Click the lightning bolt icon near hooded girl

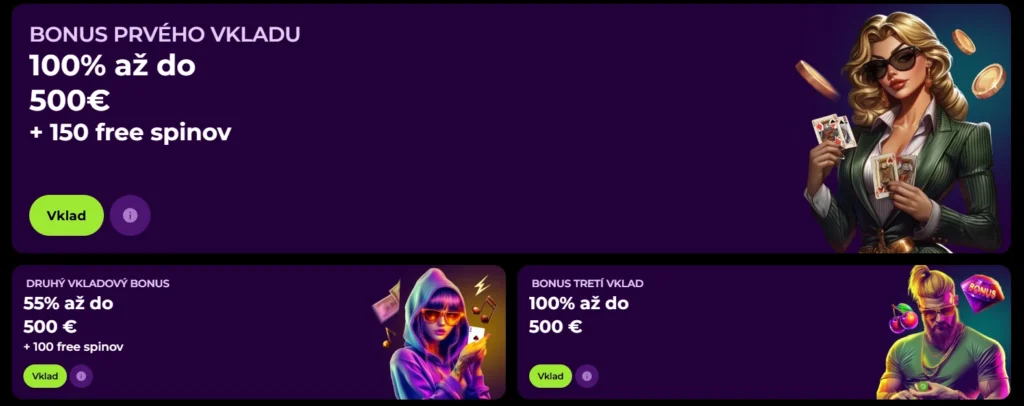pyautogui.click(x=481, y=286)
